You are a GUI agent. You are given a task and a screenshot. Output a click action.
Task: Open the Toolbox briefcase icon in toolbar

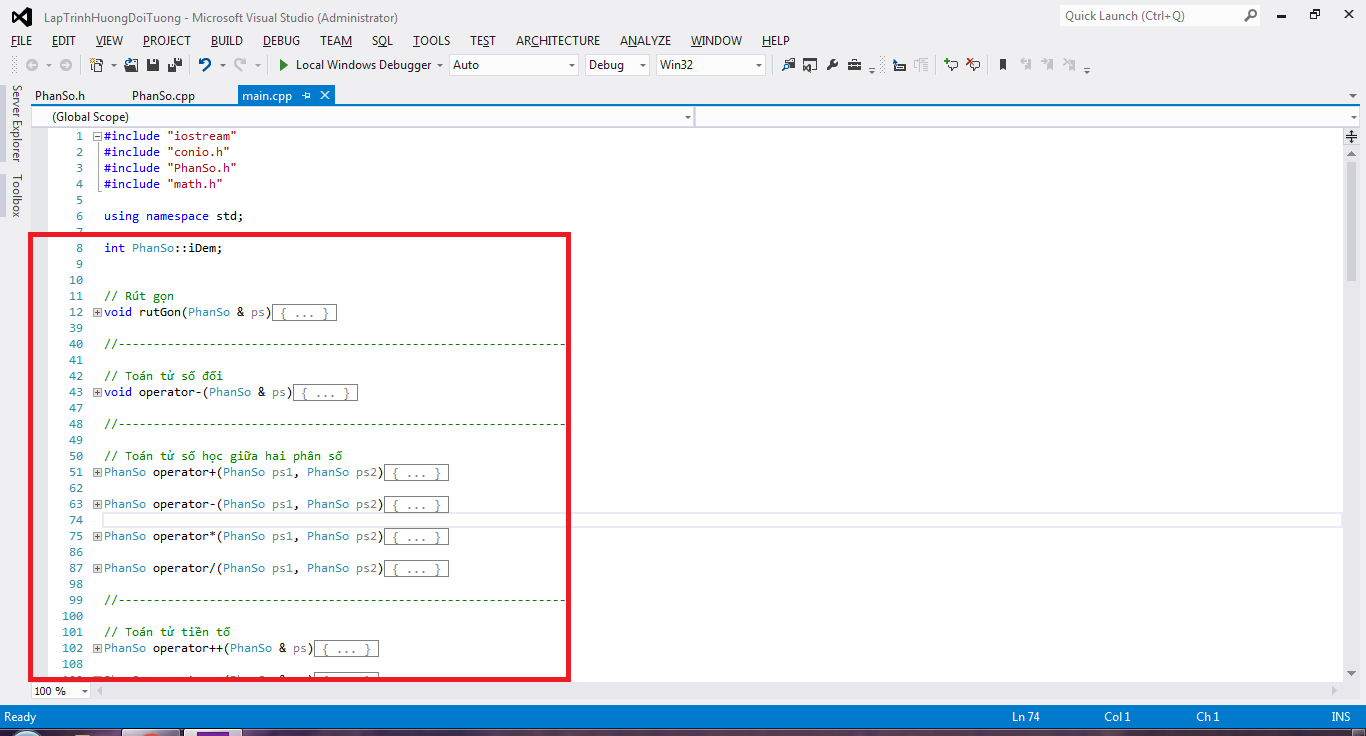click(x=854, y=65)
